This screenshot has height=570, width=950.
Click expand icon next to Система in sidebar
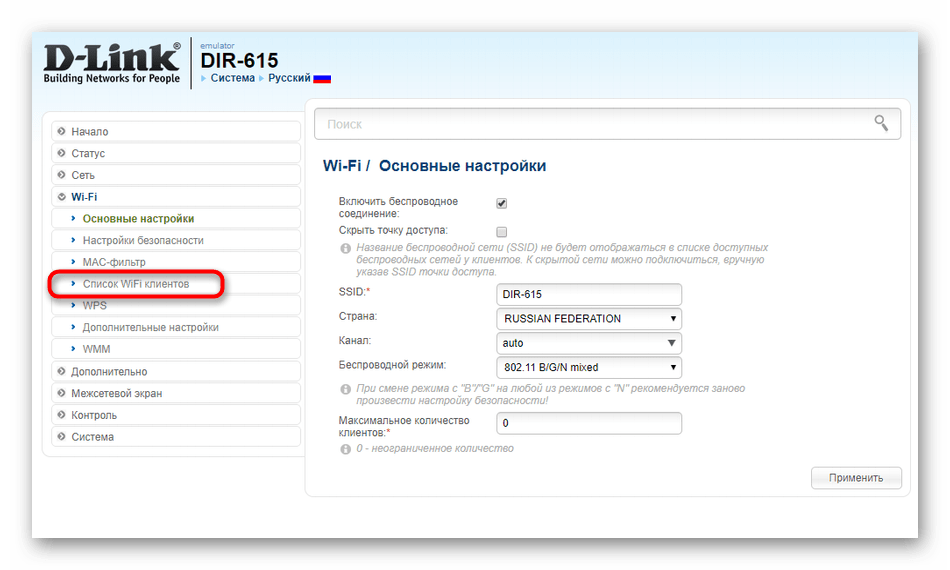tap(61, 436)
